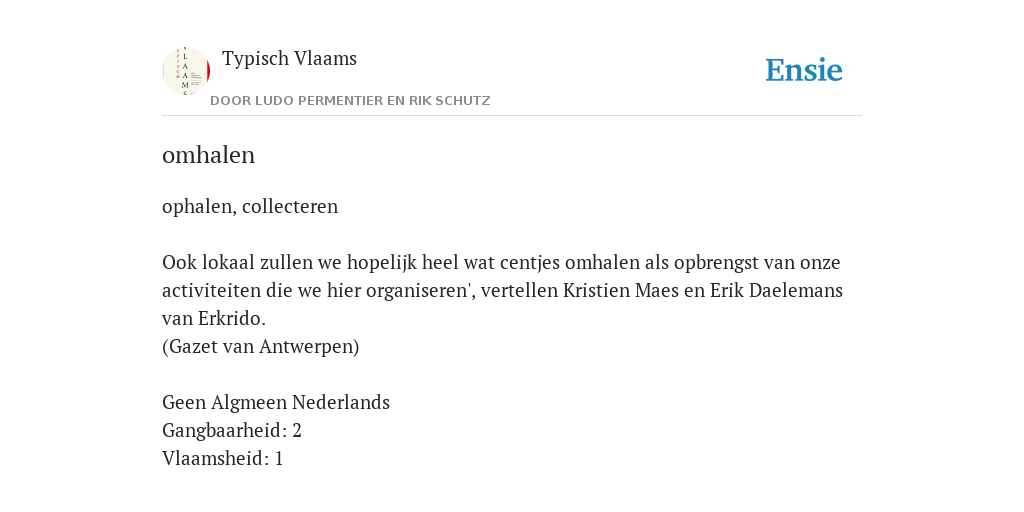Click the Typisch Vlaams title
Image resolution: width=1024 pixels, height=512 pixels.
point(289,58)
